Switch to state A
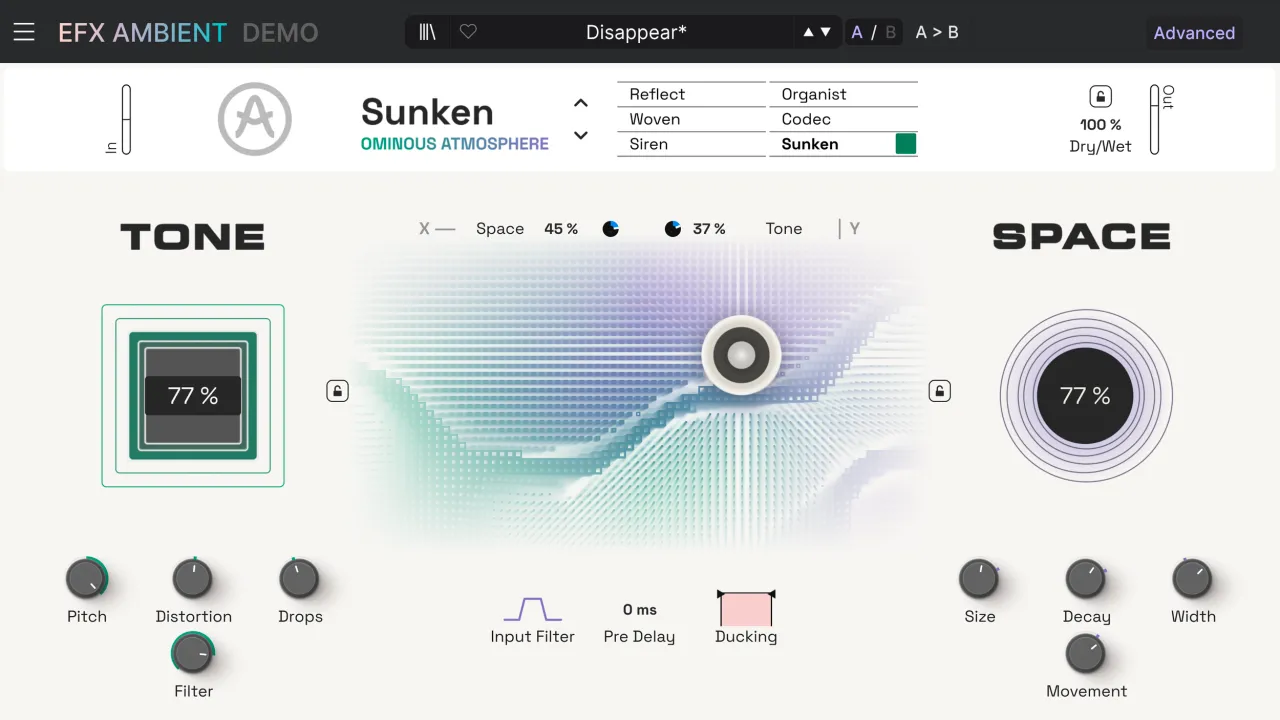The height and width of the screenshot is (720, 1280). (x=857, y=32)
